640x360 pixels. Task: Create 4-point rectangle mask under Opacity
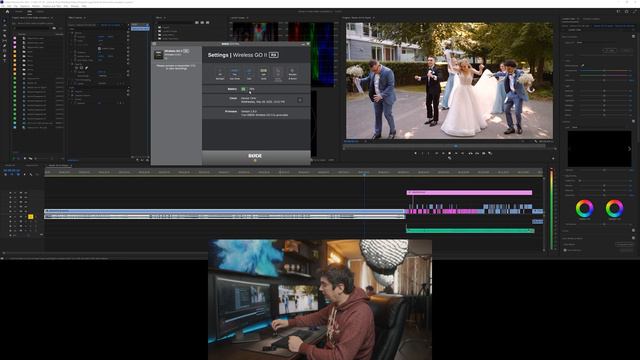tap(81, 68)
